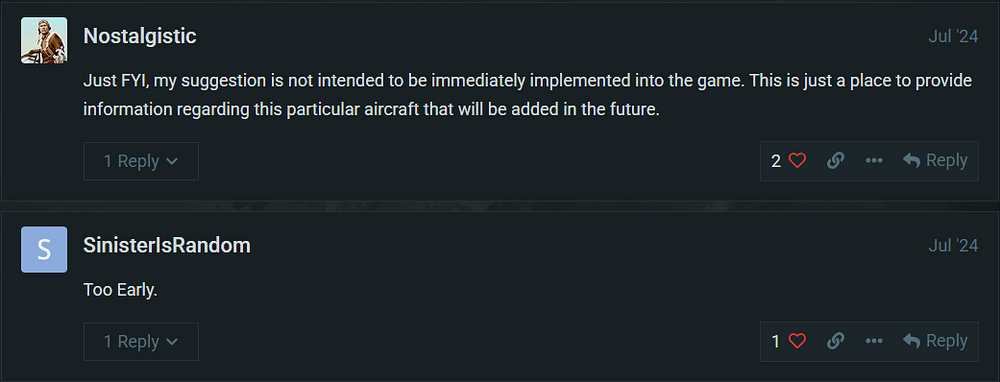Copy the link to Nostalgistic's post
This screenshot has width=1000, height=382.
tap(835, 161)
